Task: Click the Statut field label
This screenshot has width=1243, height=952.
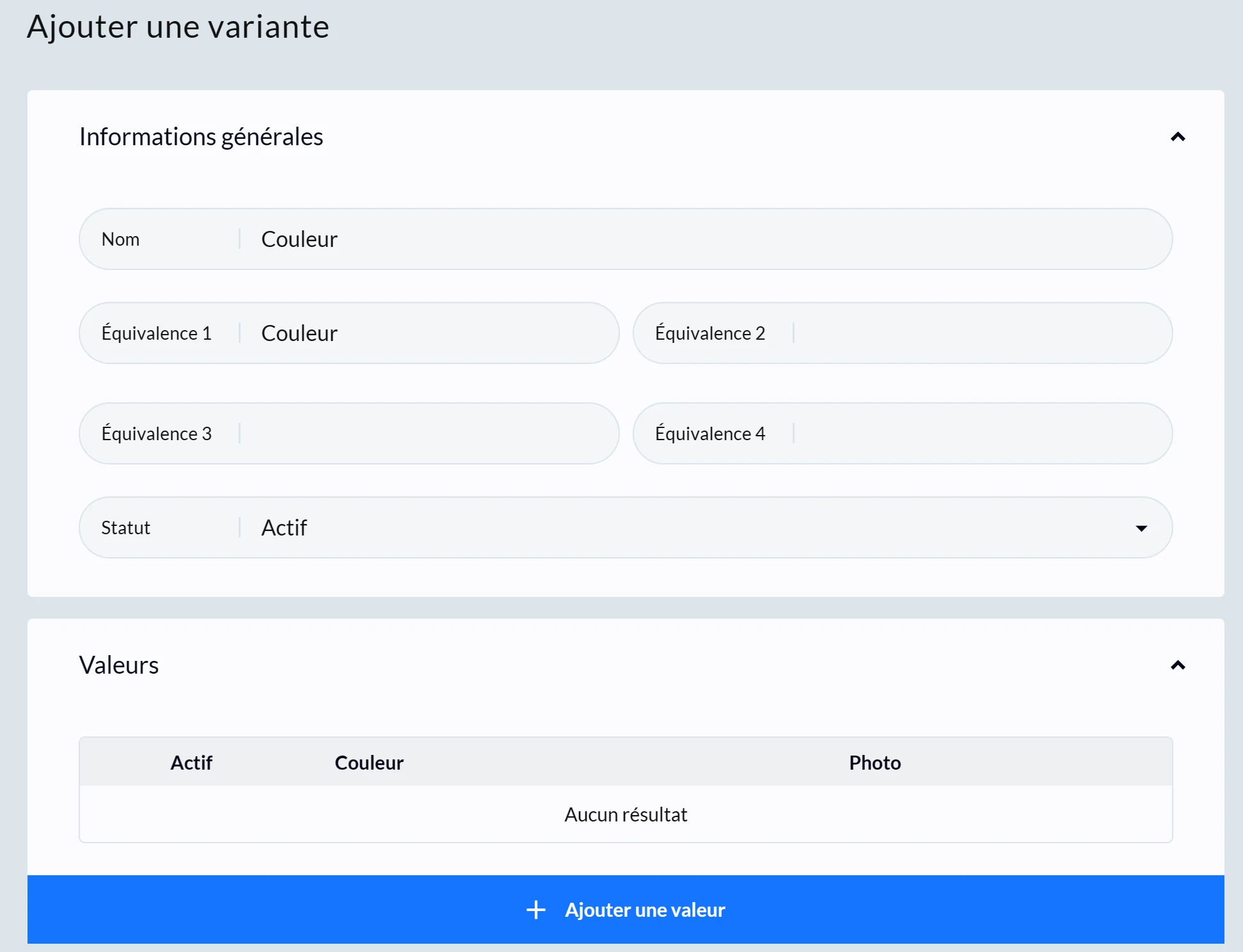Action: (125, 528)
